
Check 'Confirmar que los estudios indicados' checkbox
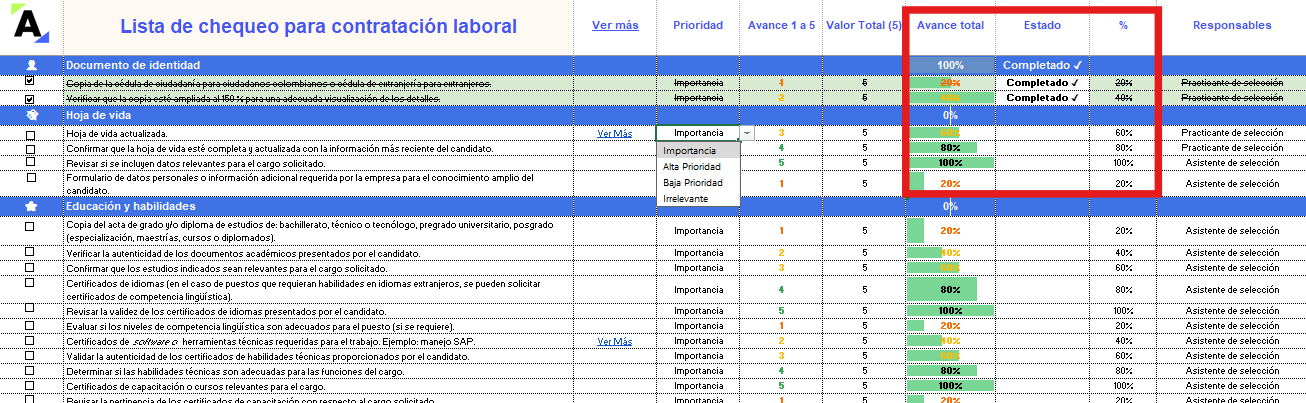(x=30, y=268)
